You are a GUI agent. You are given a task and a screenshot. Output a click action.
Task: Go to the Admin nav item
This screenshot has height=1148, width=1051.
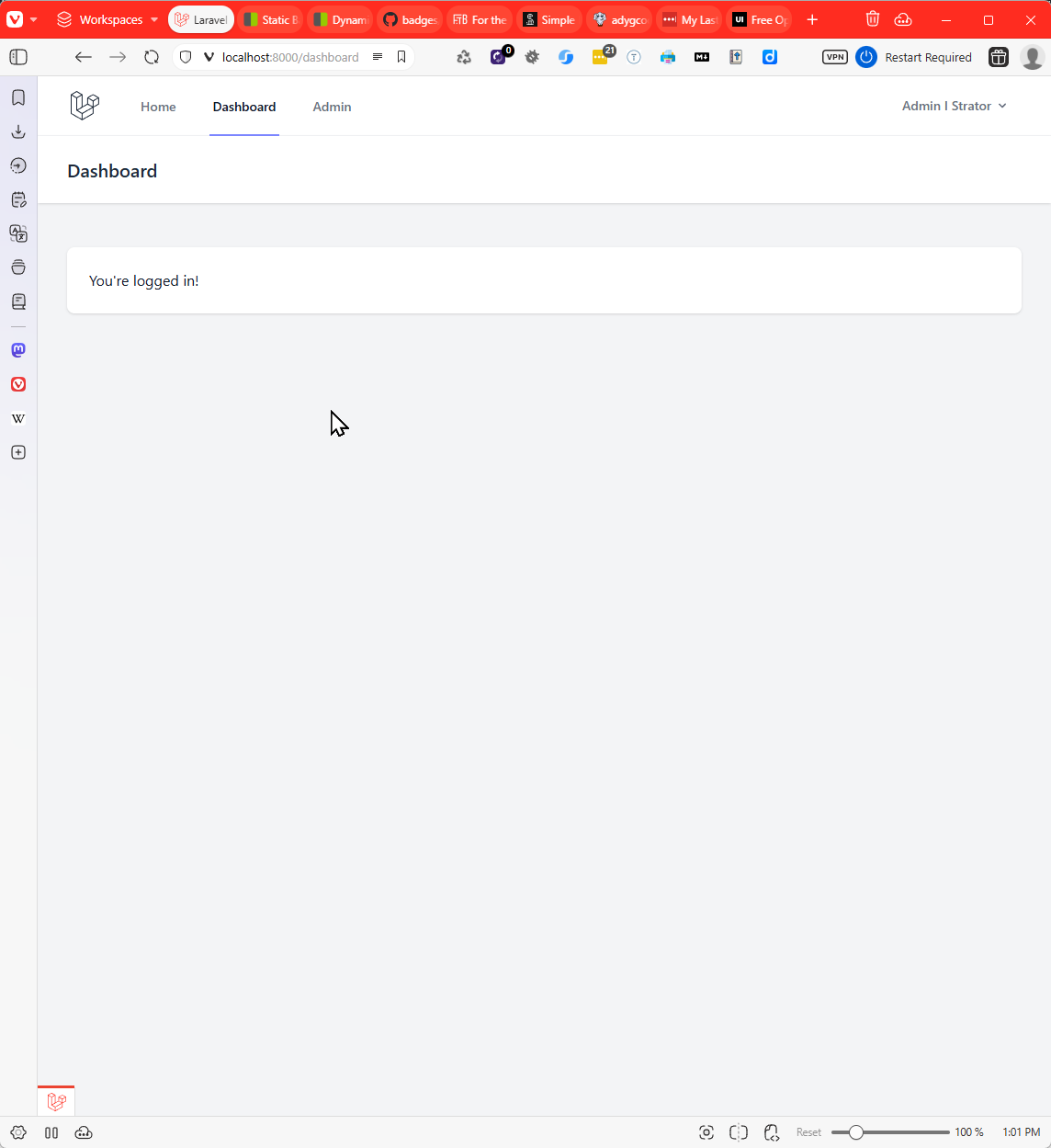coord(332,107)
